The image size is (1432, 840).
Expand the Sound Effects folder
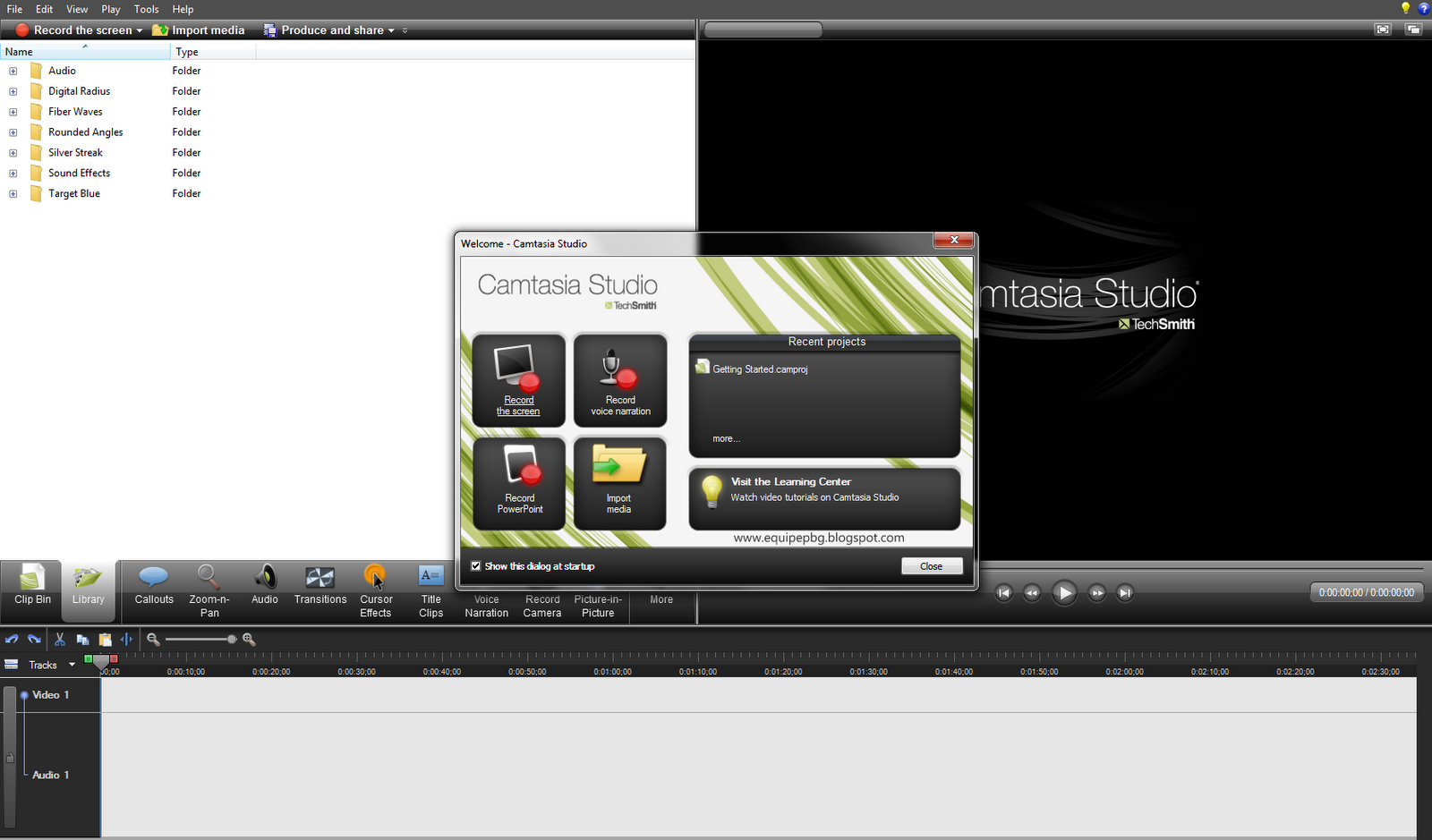(x=13, y=174)
